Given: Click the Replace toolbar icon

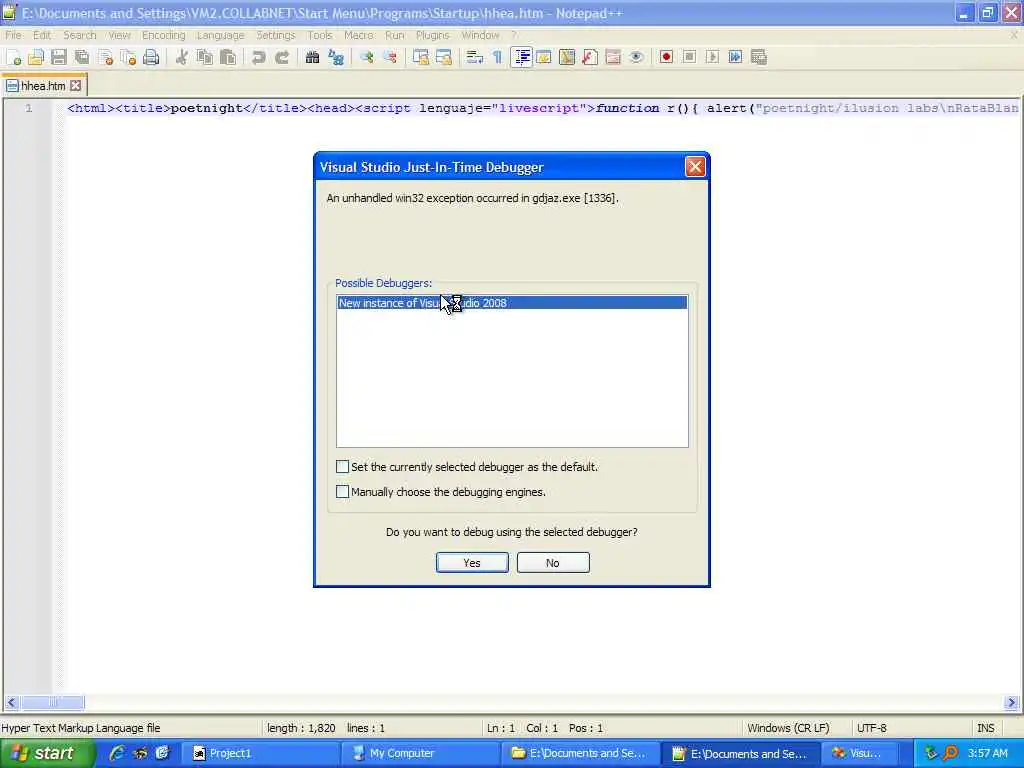Looking at the screenshot, I should point(336,57).
